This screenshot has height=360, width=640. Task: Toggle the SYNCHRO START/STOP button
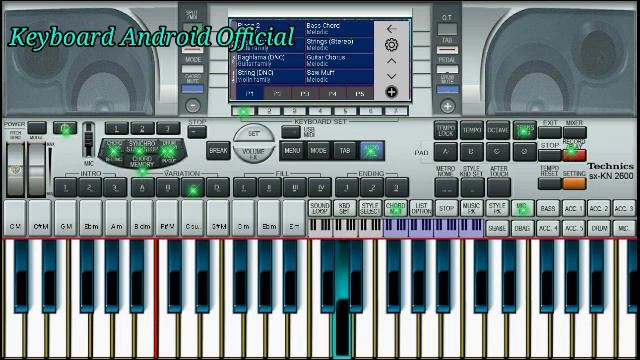coord(141,147)
